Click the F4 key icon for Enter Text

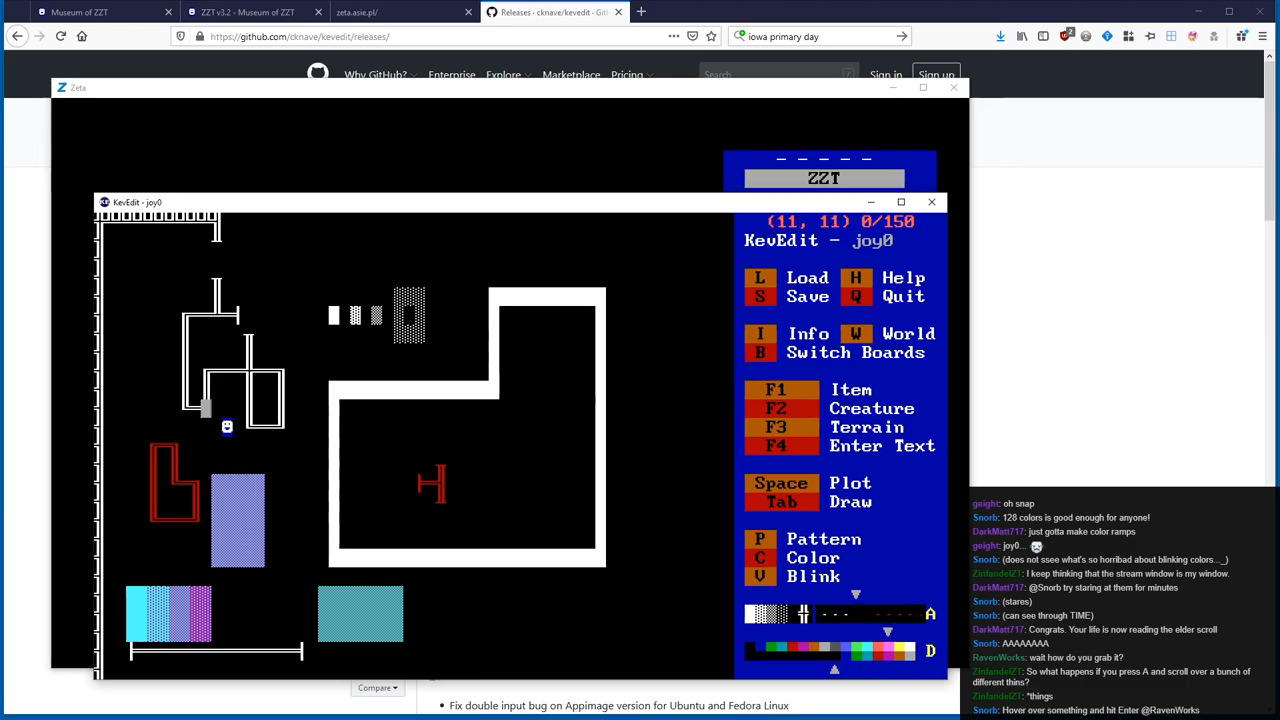(x=781, y=446)
